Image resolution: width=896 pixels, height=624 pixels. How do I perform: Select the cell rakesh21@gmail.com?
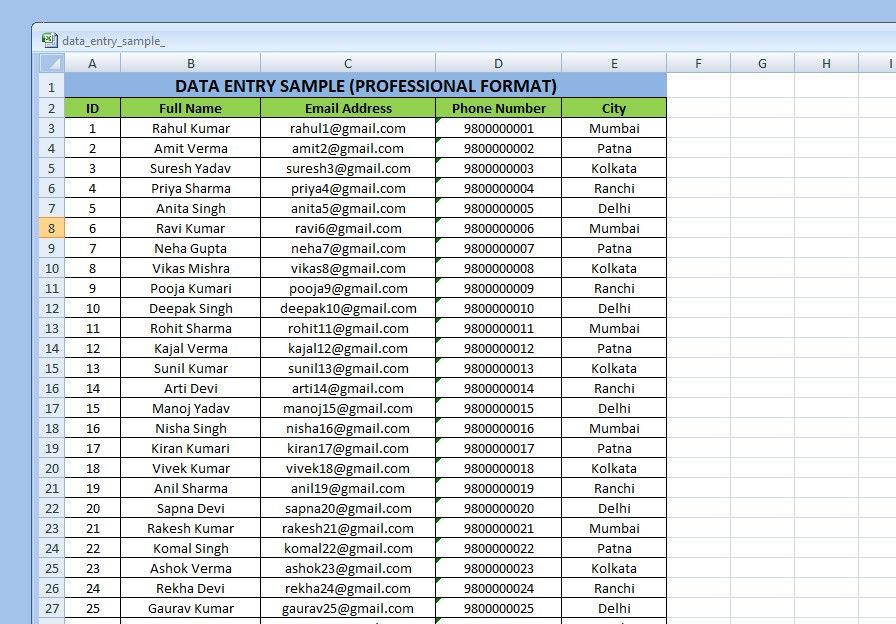(348, 528)
